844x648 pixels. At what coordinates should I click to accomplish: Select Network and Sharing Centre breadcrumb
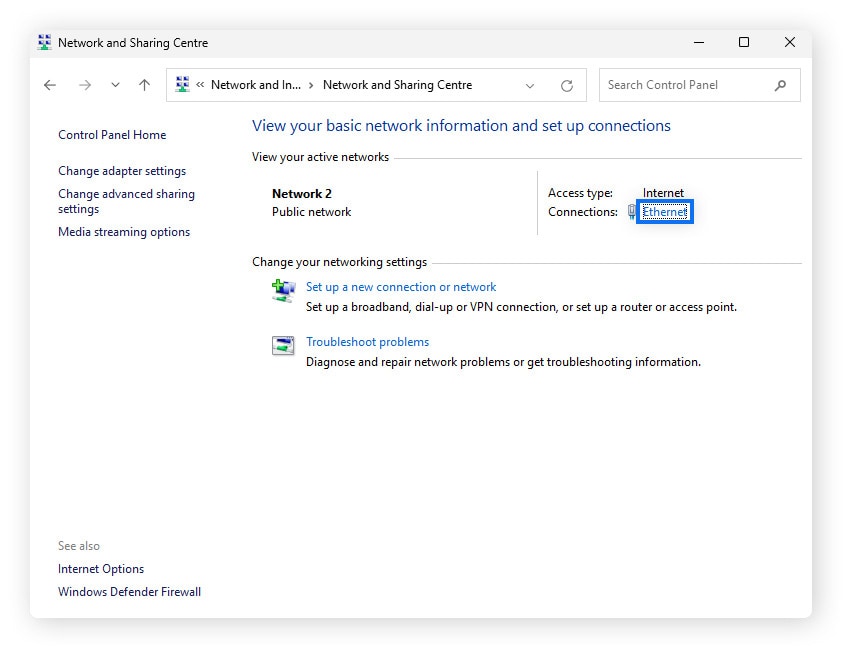(x=397, y=84)
